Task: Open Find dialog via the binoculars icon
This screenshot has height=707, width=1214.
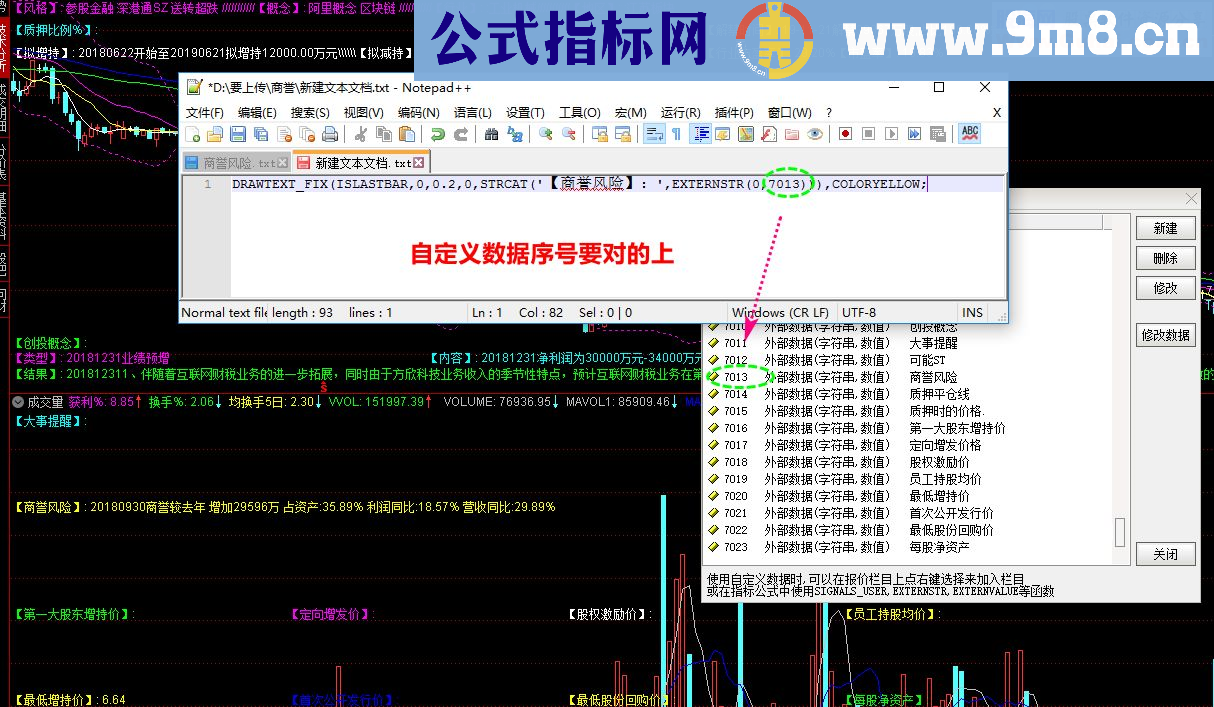Action: coord(491,134)
